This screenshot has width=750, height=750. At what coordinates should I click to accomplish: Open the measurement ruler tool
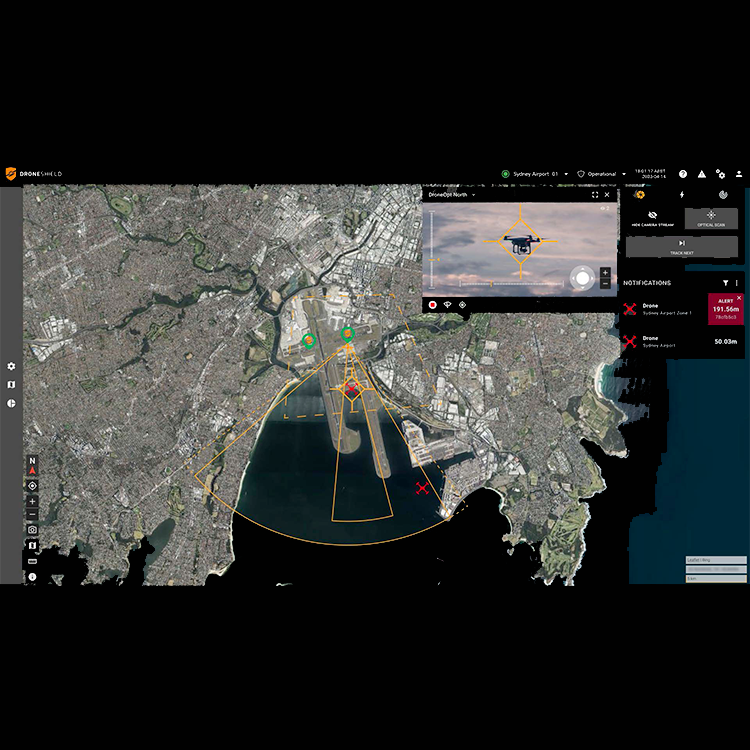click(33, 561)
